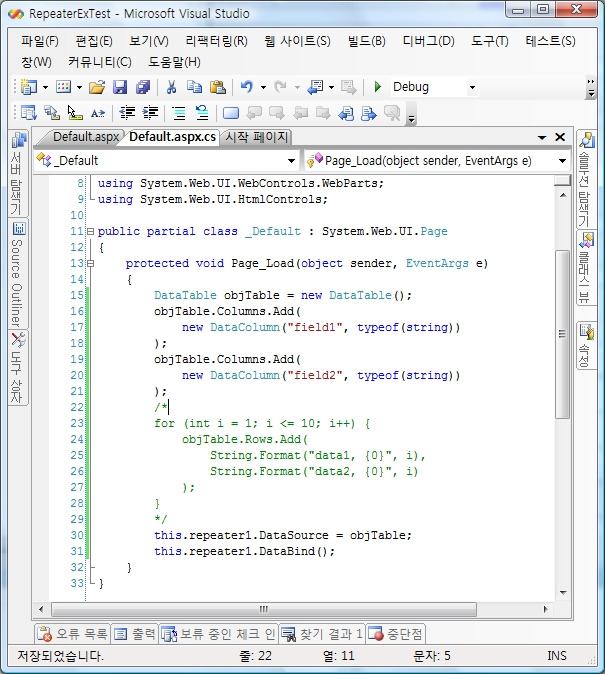Open the Solution Explorer side panel (솔루션 탐색기)
Viewport: 605px width, 674px height.
(x=586, y=179)
